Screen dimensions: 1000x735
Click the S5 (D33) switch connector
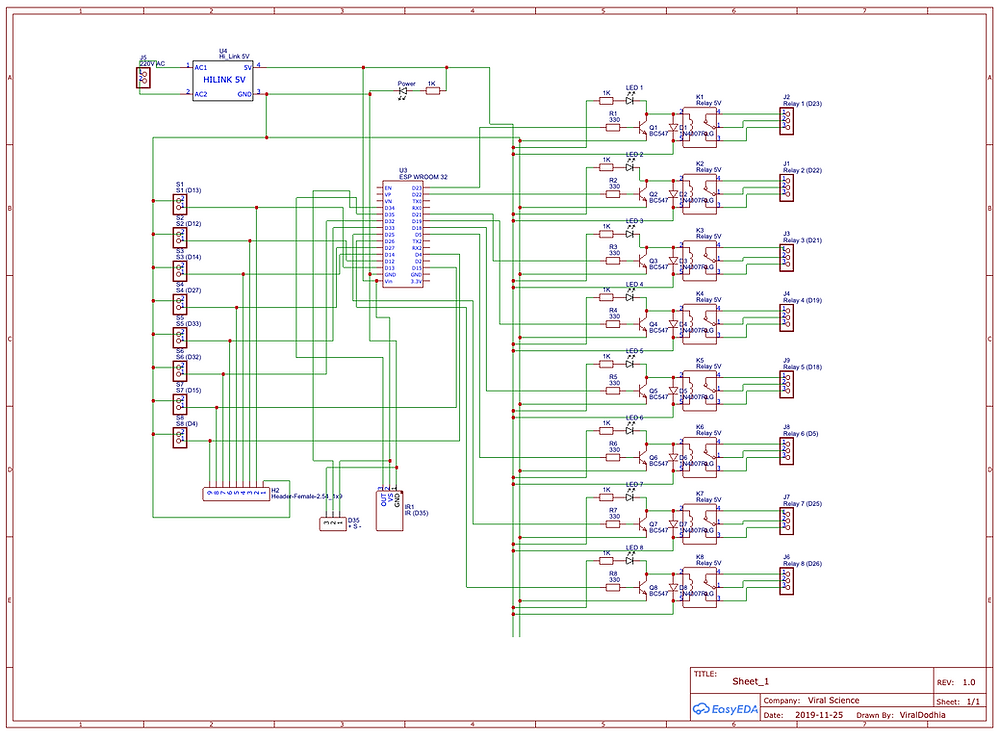click(x=180, y=337)
